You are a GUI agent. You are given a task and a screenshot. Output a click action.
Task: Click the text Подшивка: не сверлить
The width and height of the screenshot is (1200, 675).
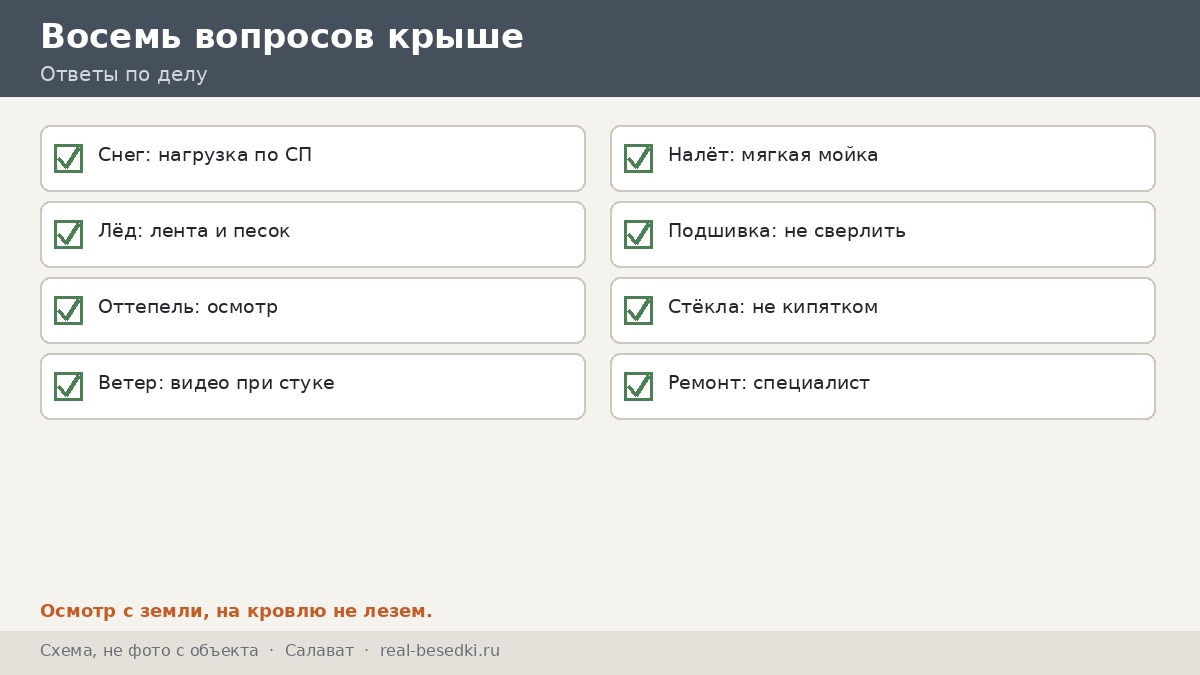pyautogui.click(x=787, y=231)
